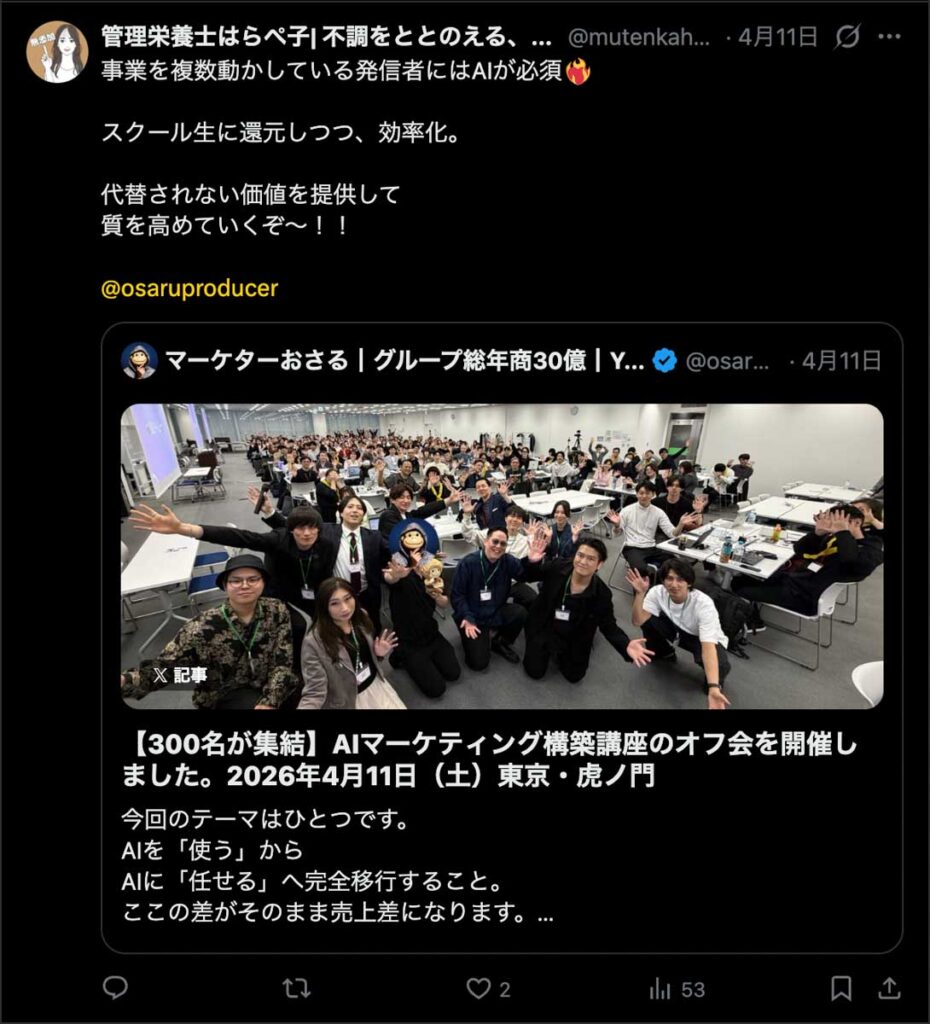
Task: Open マーケターおさる quoted account name
Action: coord(405,360)
